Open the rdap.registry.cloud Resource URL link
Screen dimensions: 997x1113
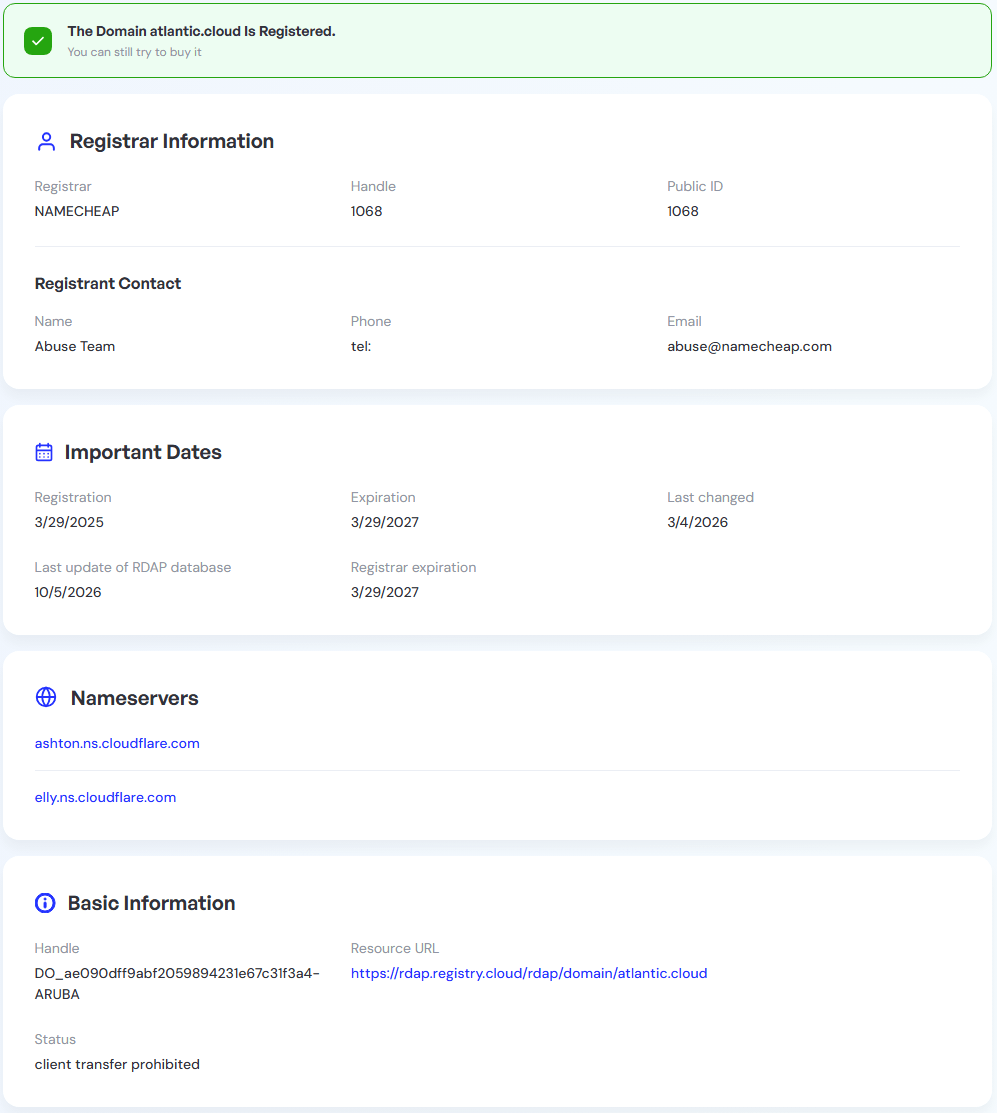coord(529,973)
